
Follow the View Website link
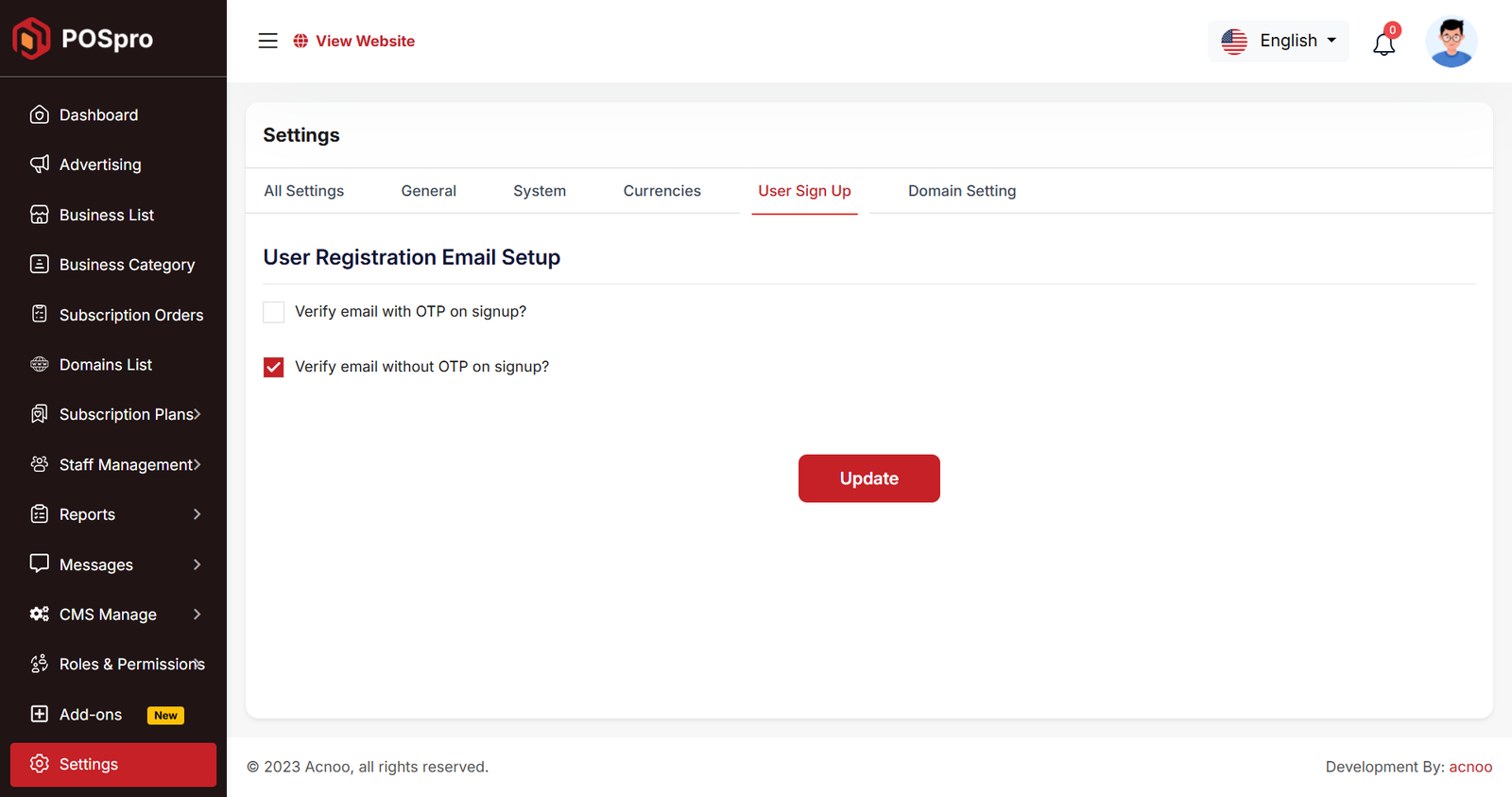(x=365, y=41)
